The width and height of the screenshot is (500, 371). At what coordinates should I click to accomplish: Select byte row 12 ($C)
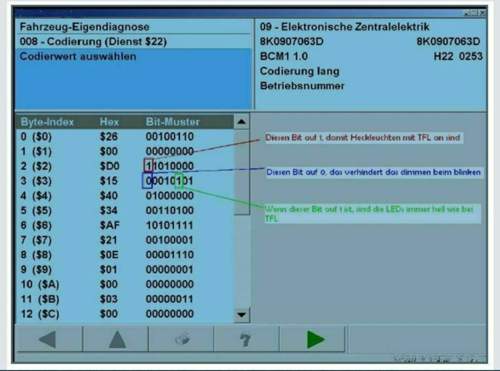[125, 314]
